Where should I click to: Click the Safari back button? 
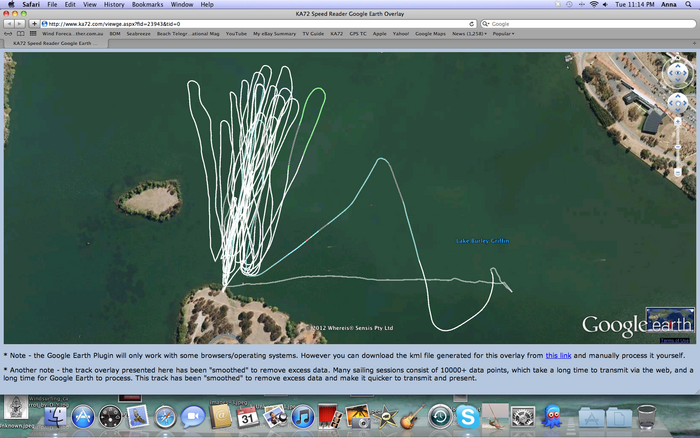coord(10,23)
